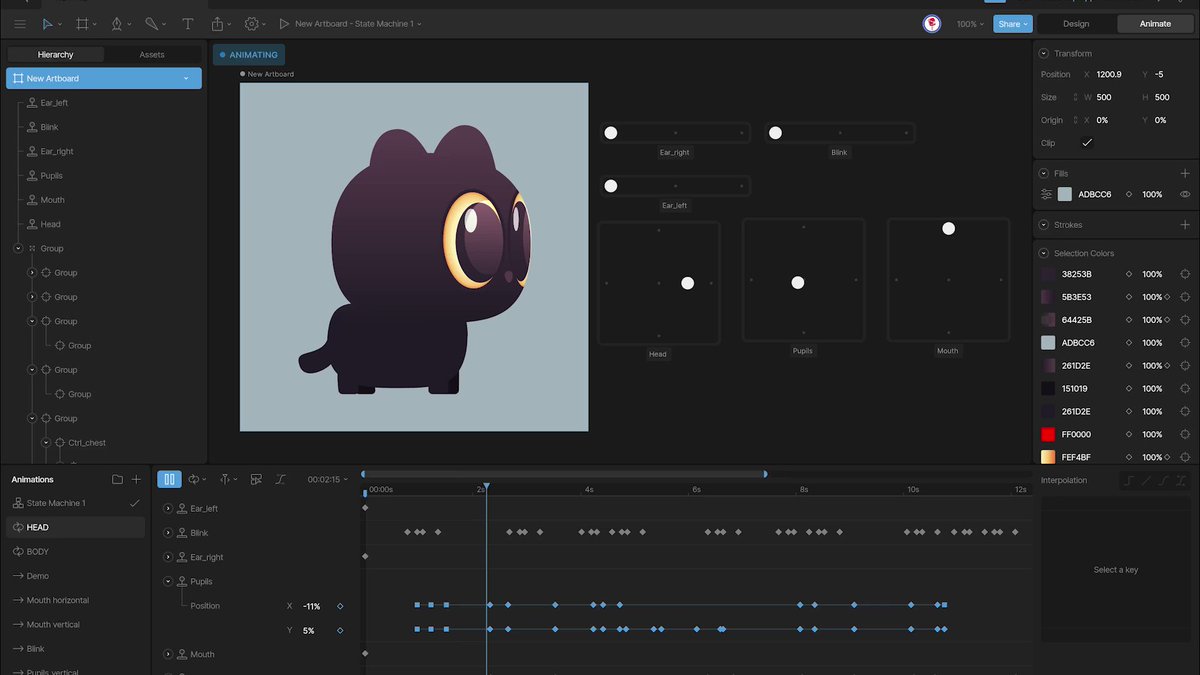Set keyframe on Pupils Position X
This screenshot has height=675, width=1200.
coord(340,606)
